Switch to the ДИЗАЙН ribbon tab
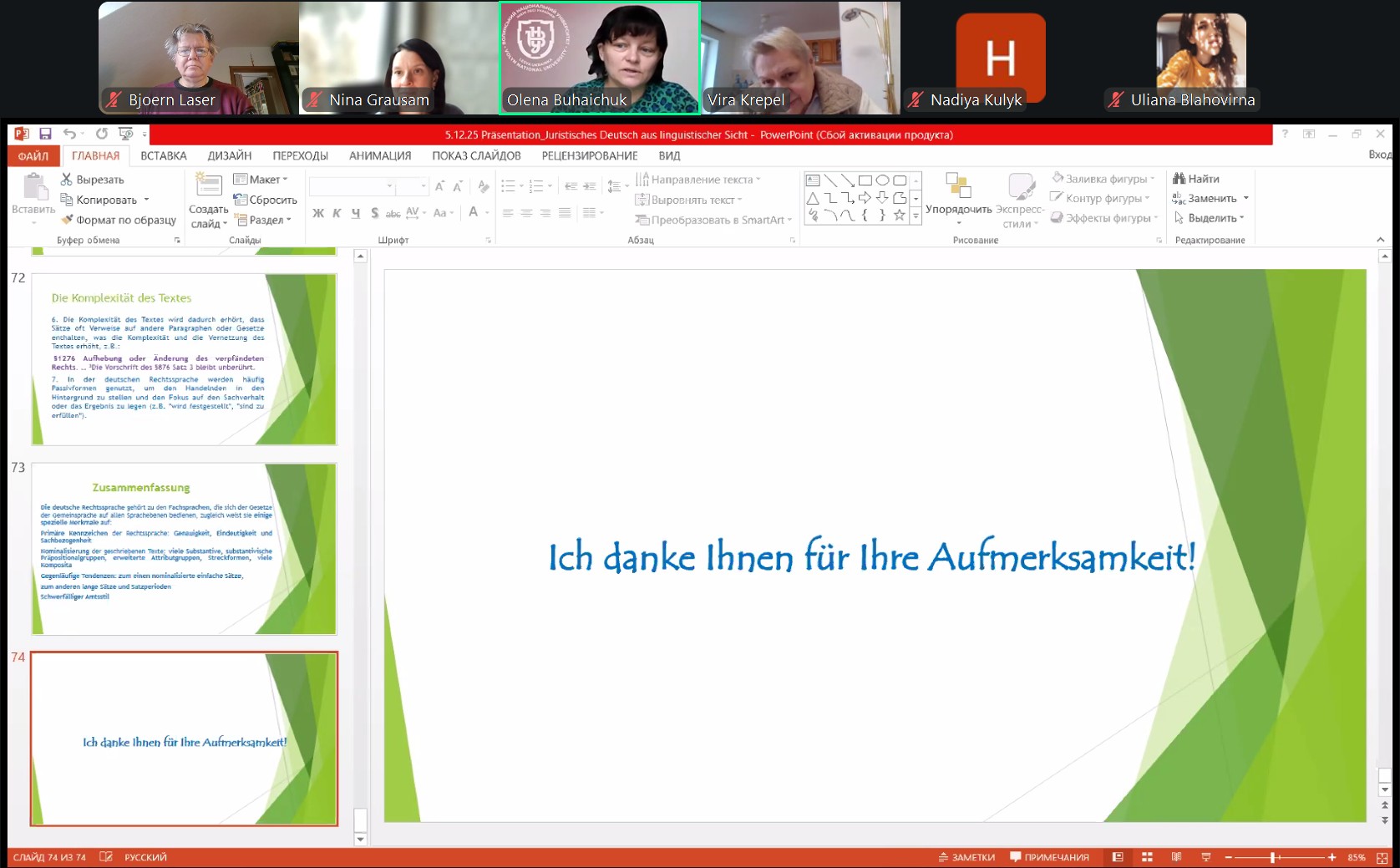 click(x=229, y=156)
